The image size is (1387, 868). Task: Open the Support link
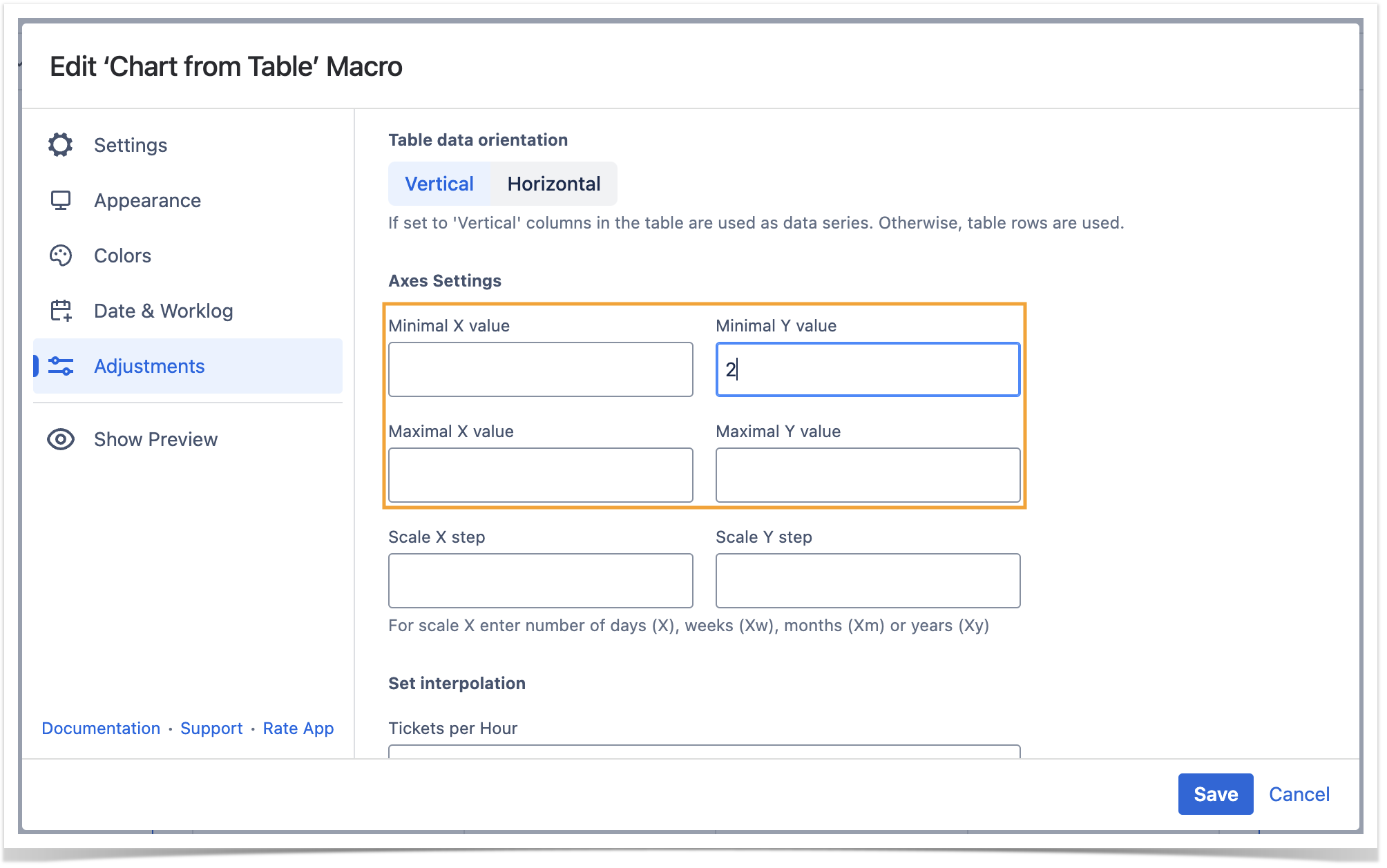tap(211, 729)
